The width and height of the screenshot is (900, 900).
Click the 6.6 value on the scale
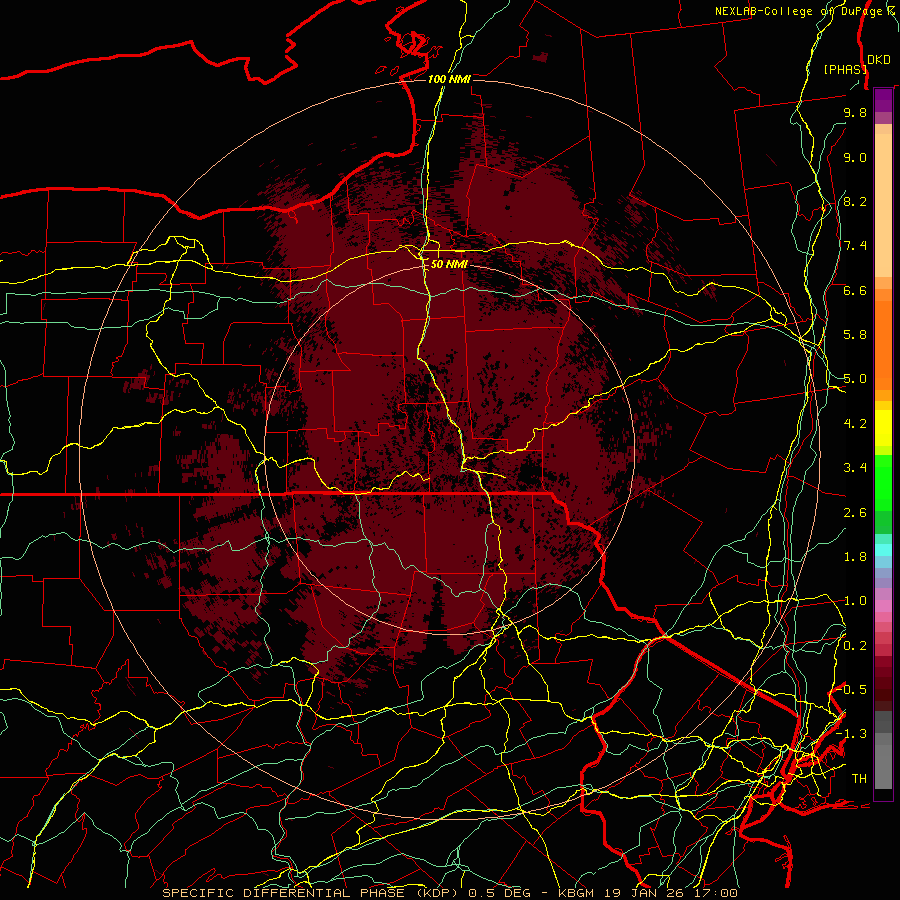[855, 290]
